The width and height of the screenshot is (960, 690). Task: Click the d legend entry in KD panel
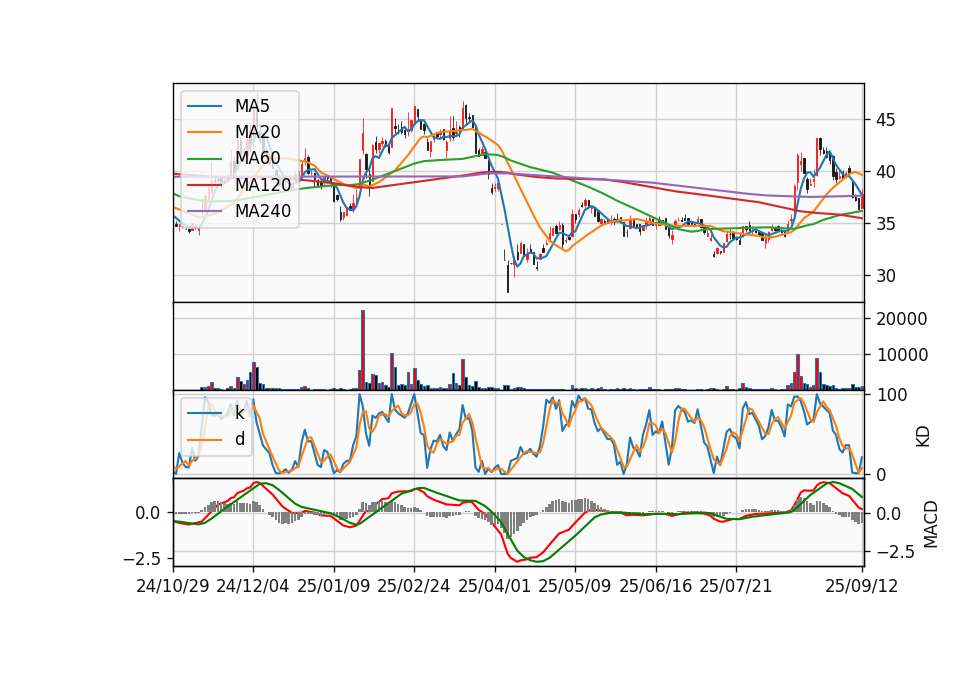pos(239,439)
